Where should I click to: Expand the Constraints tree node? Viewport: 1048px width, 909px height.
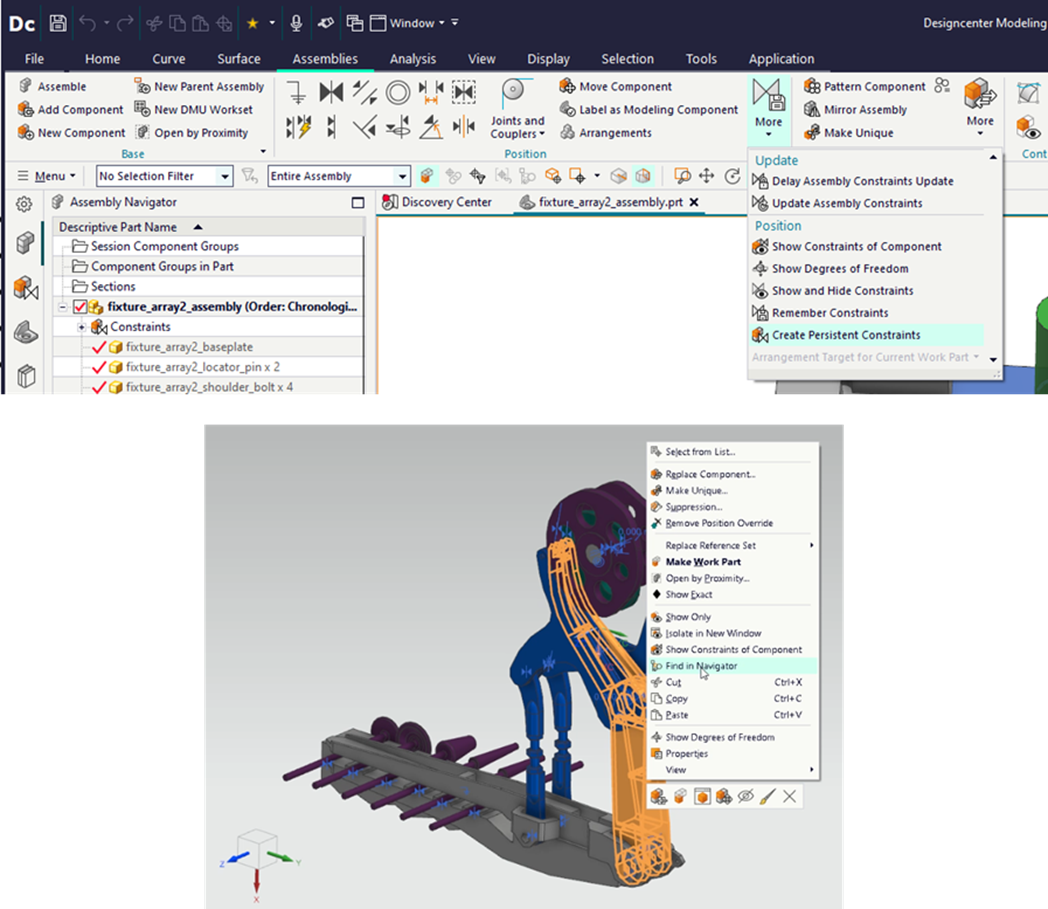tap(82, 327)
